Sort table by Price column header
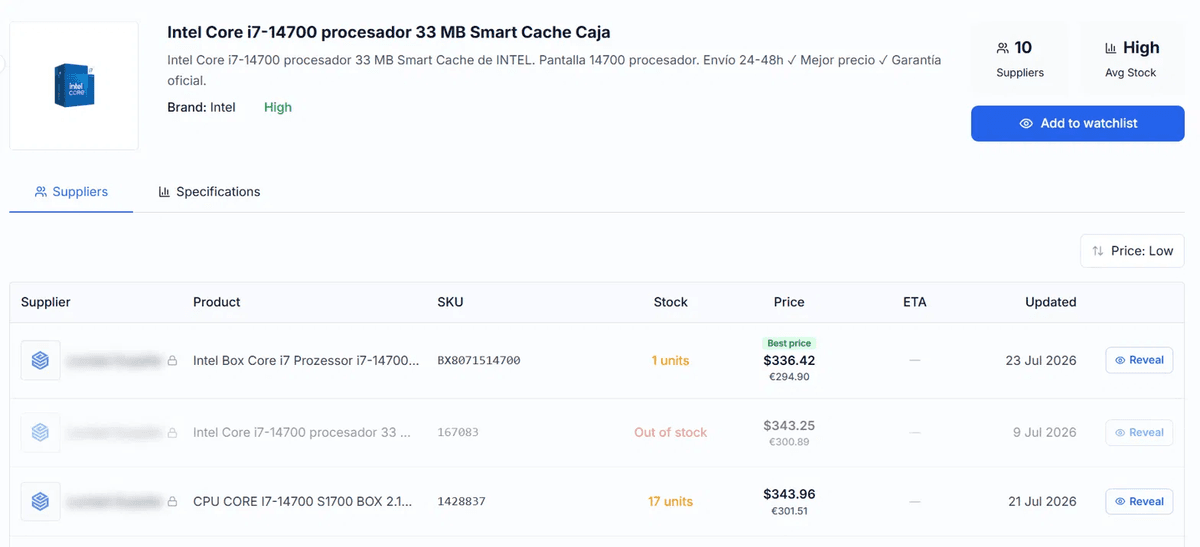This screenshot has height=547, width=1200. coord(789,302)
